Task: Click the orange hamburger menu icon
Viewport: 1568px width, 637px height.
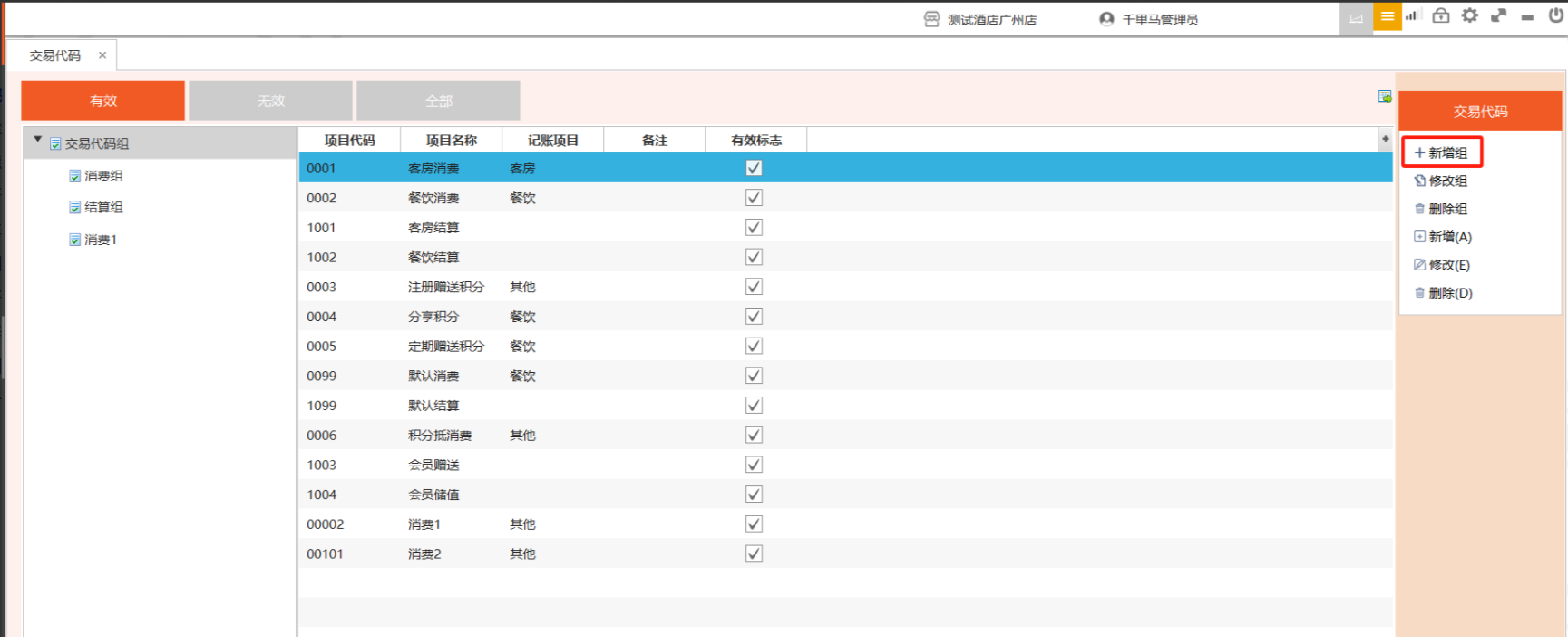Action: (1387, 16)
